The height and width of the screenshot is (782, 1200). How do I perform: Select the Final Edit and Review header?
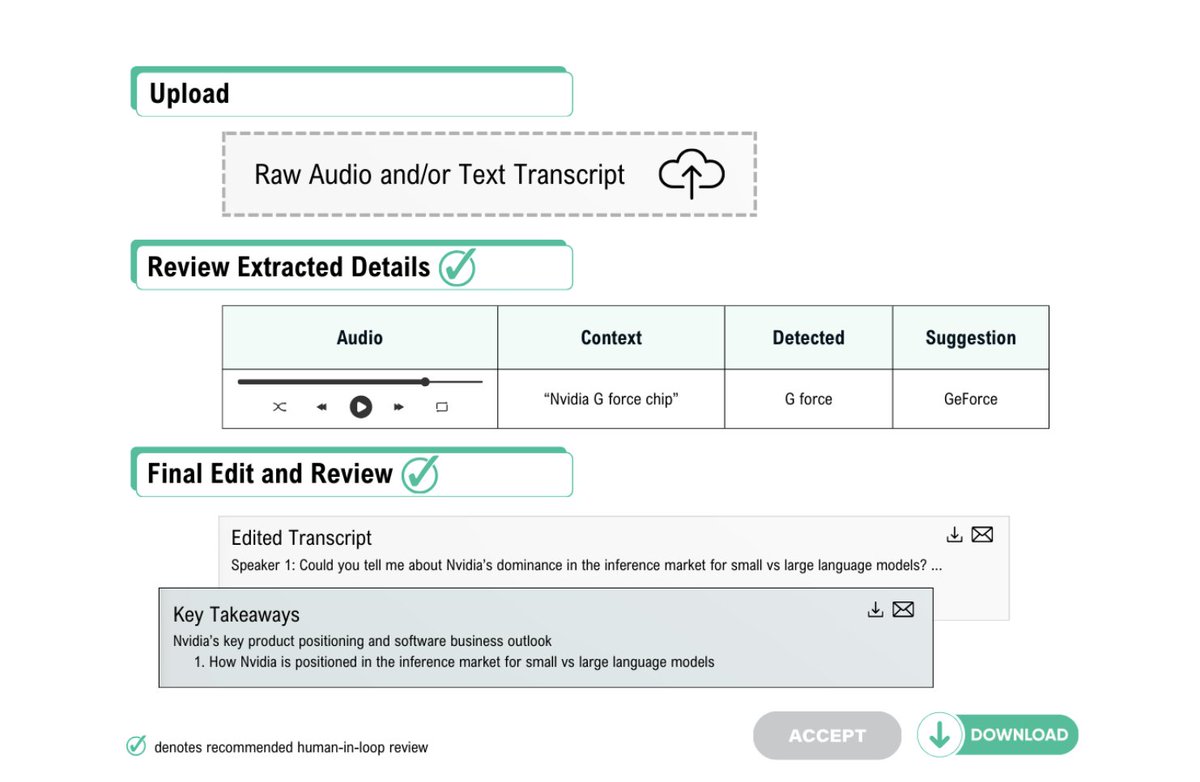point(351,473)
